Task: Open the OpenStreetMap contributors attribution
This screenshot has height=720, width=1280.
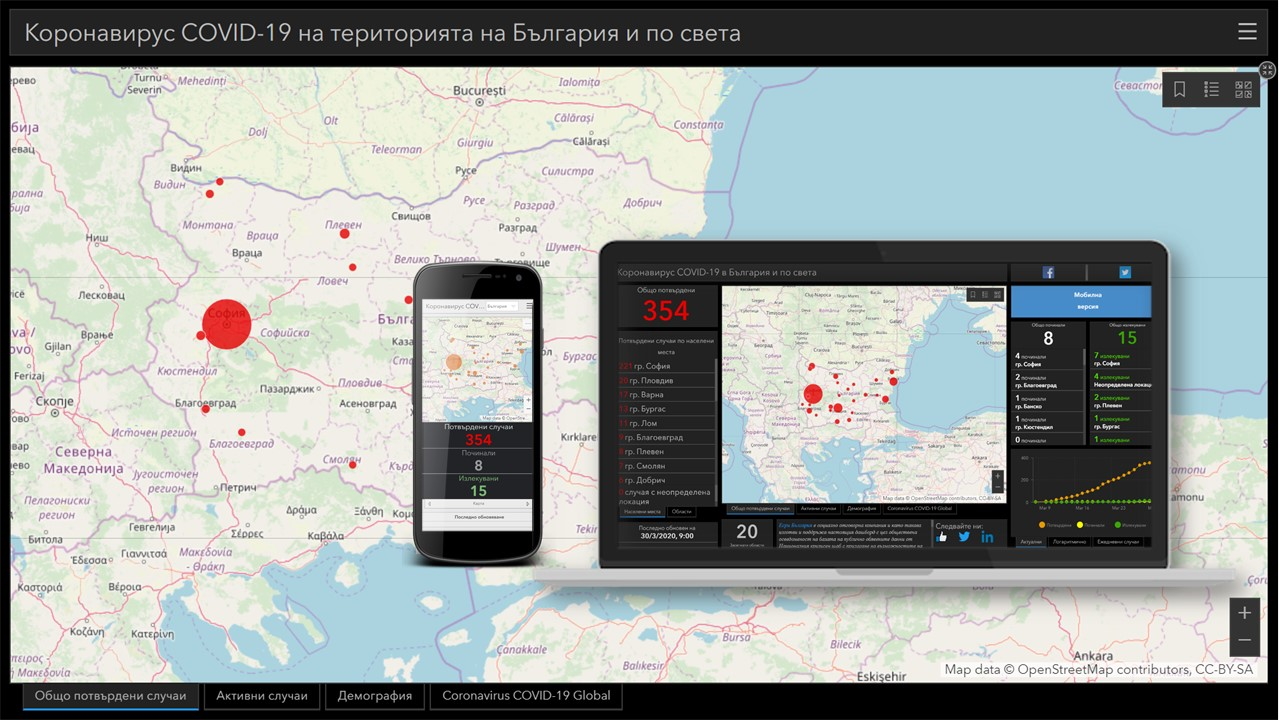Action: [1098, 670]
